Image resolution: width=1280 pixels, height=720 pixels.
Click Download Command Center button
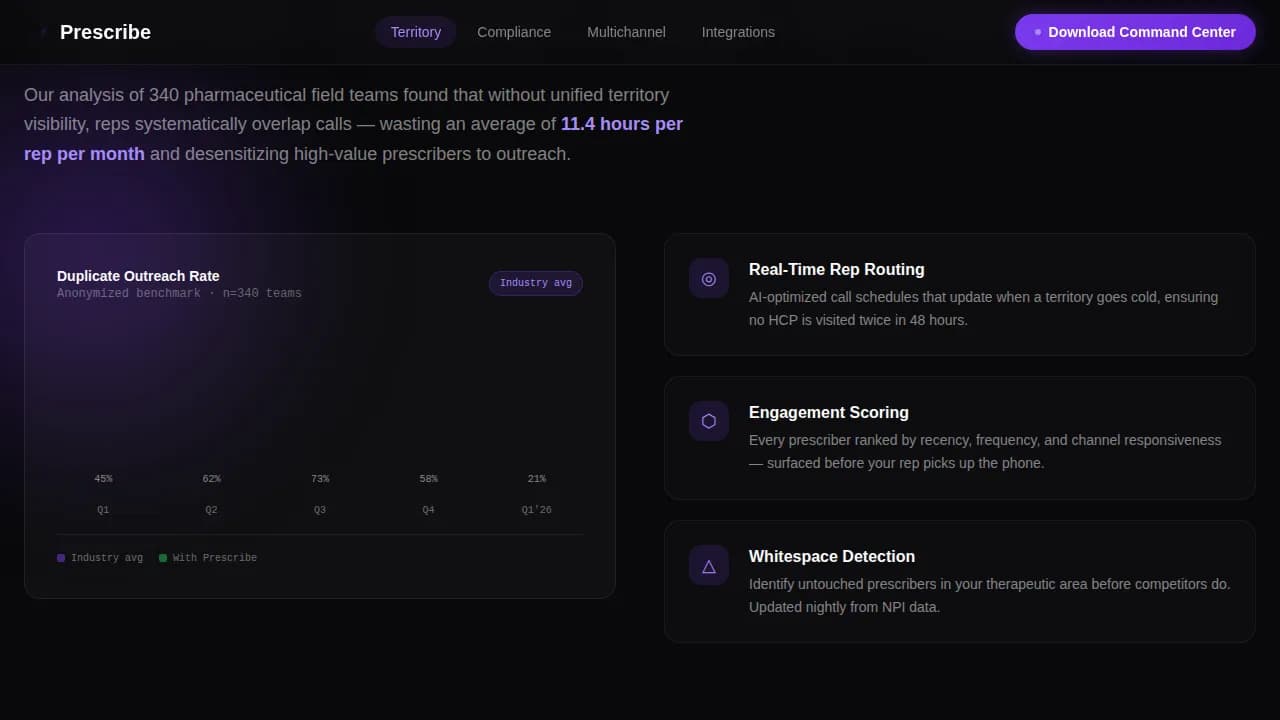click(x=1135, y=32)
